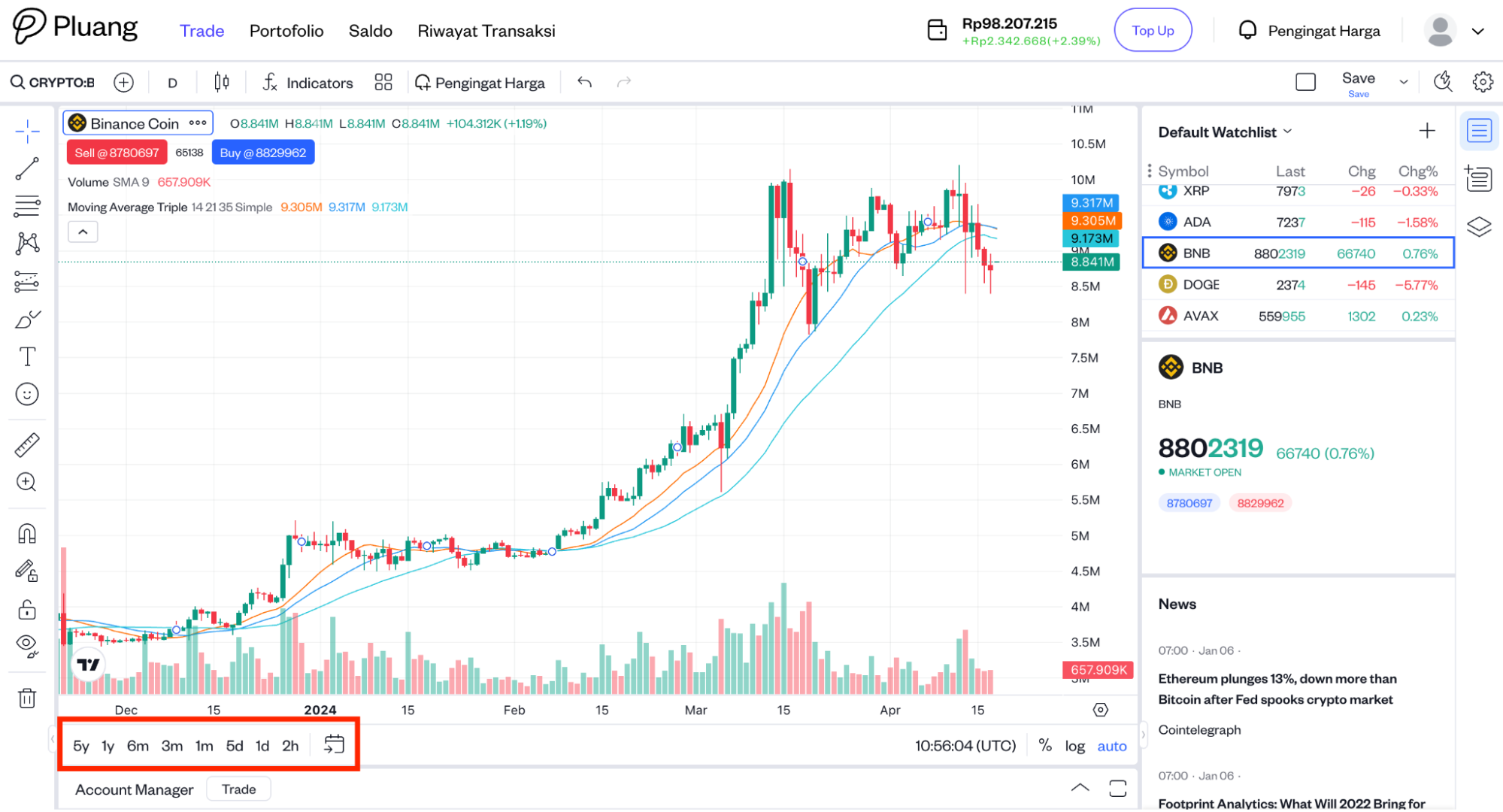Toggle magnifier Zoom In tool
Viewport: 1503px width, 812px height.
[x=27, y=481]
